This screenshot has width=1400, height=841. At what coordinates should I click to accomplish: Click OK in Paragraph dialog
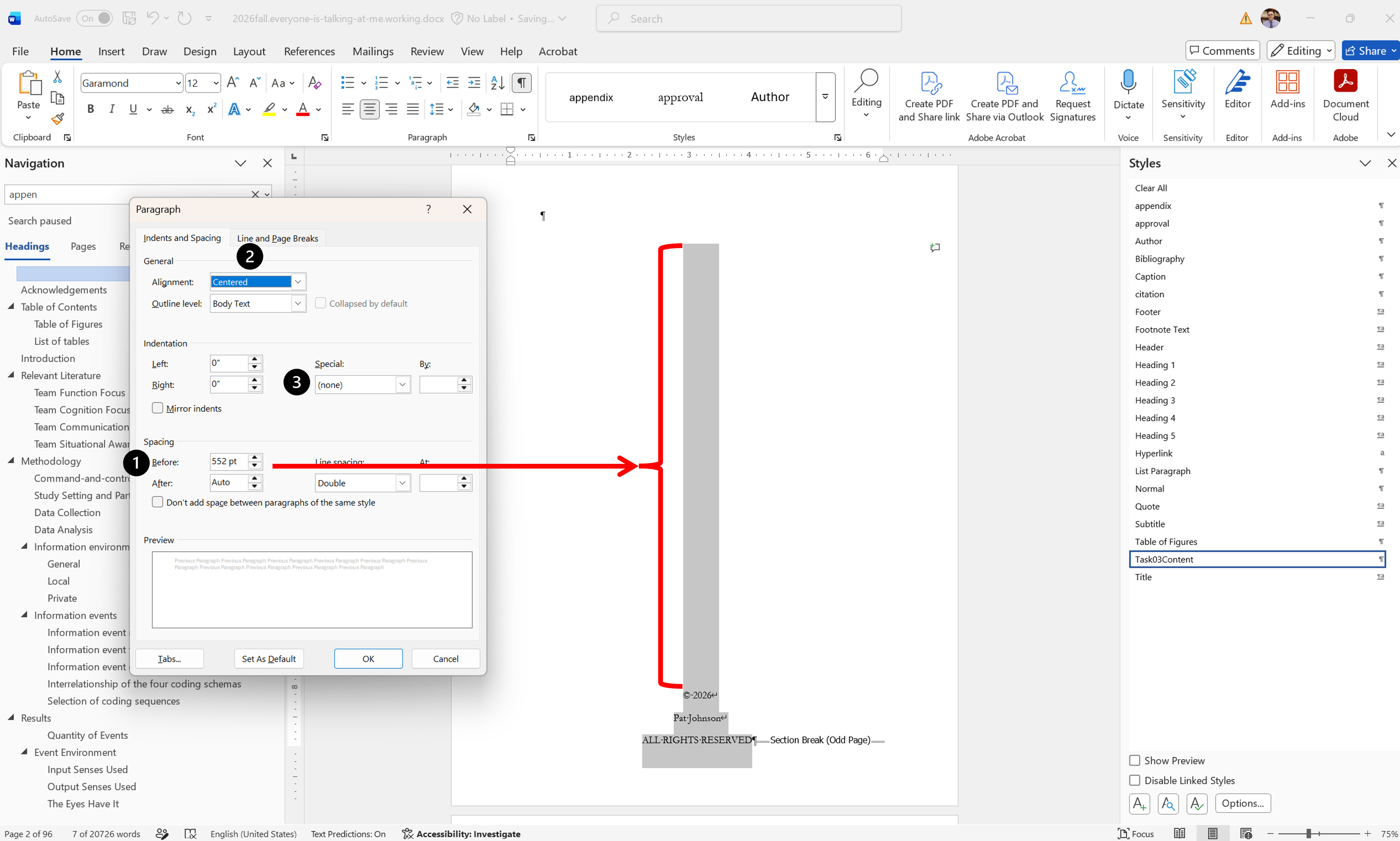point(368,659)
